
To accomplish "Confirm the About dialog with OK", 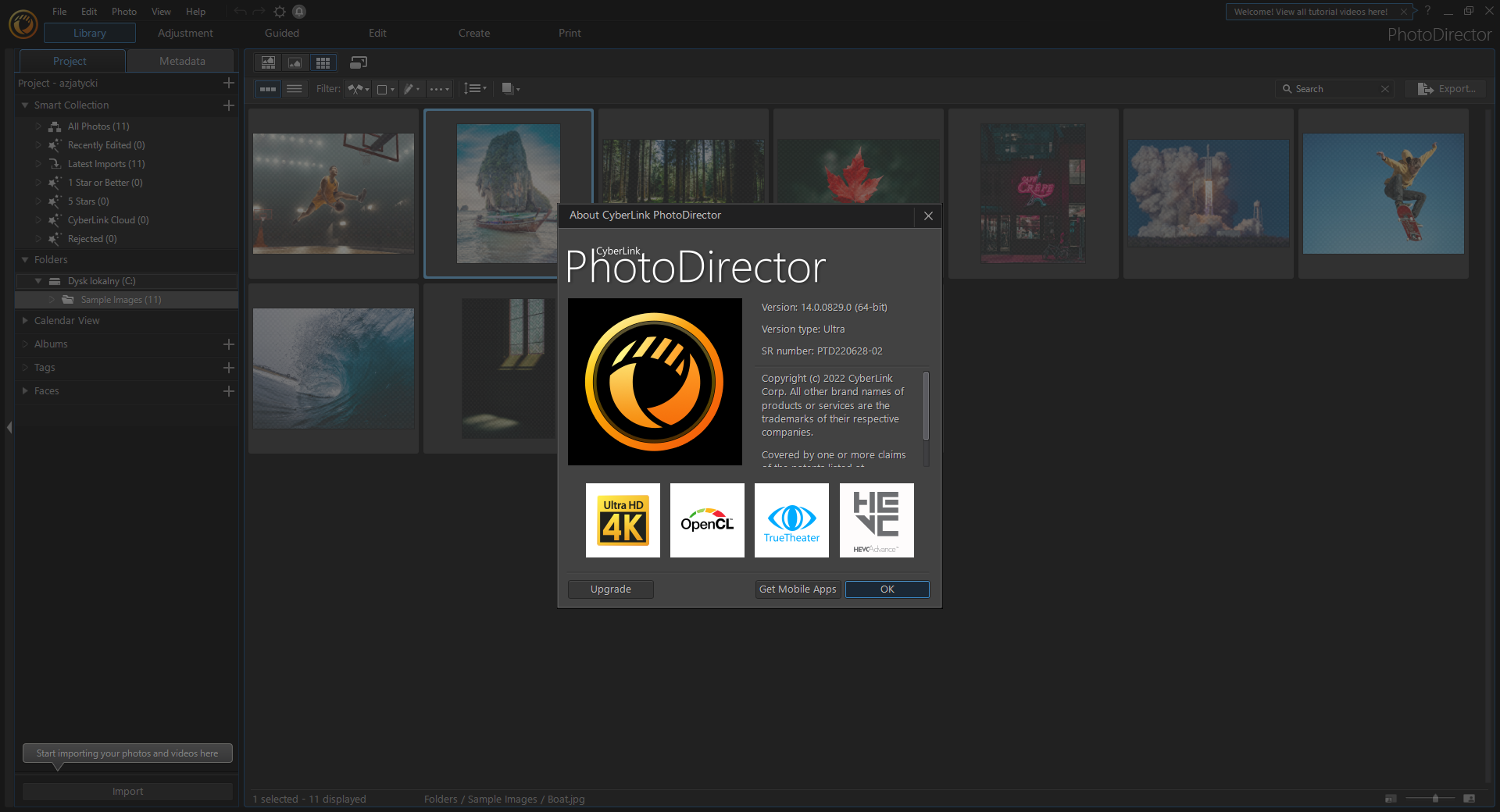I will coord(887,589).
